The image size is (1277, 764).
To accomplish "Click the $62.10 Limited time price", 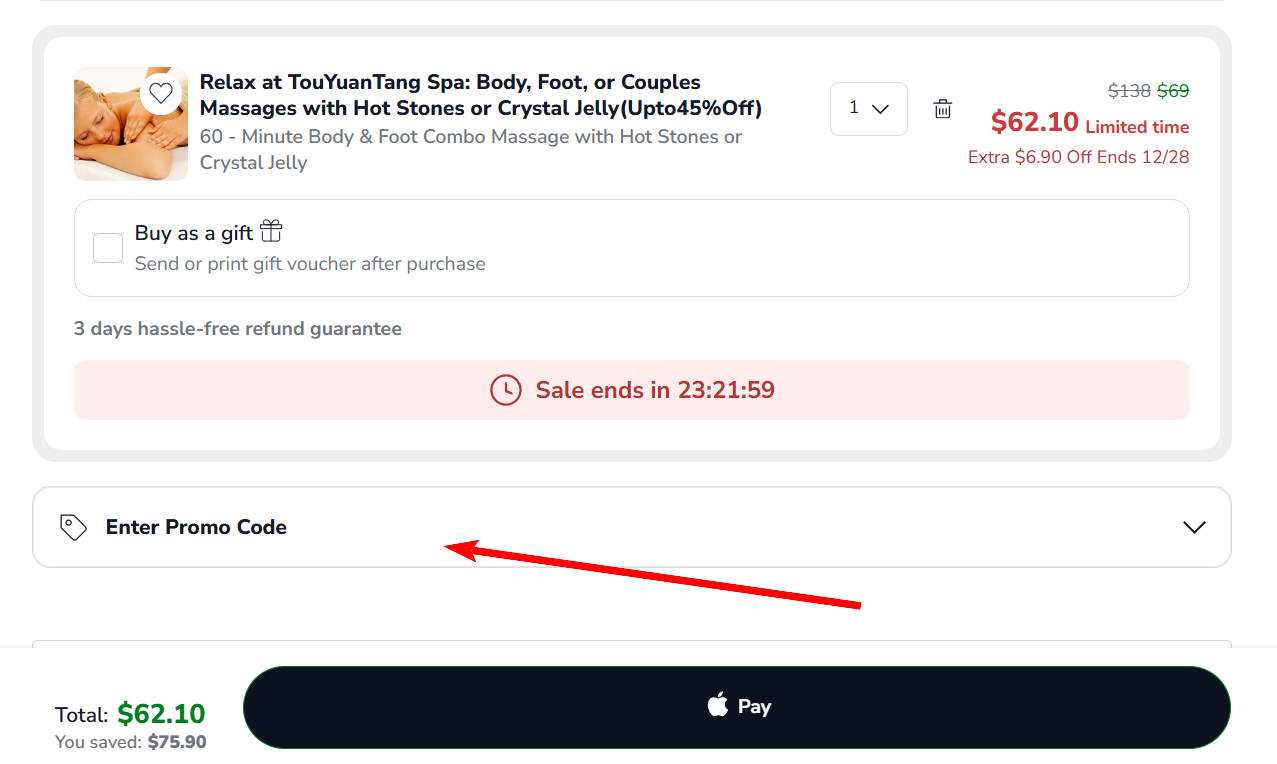I will click(1035, 122).
